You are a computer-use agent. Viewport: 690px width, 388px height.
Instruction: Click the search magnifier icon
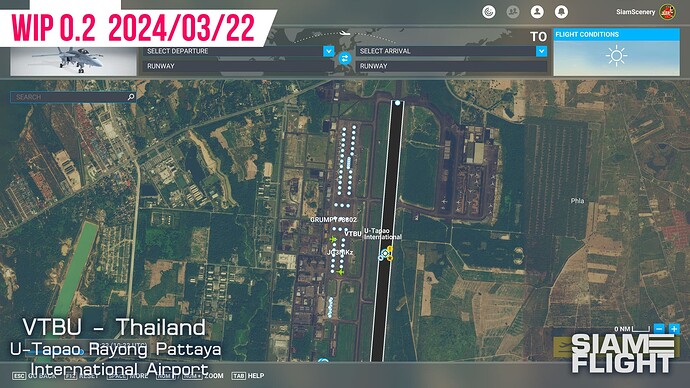131,96
